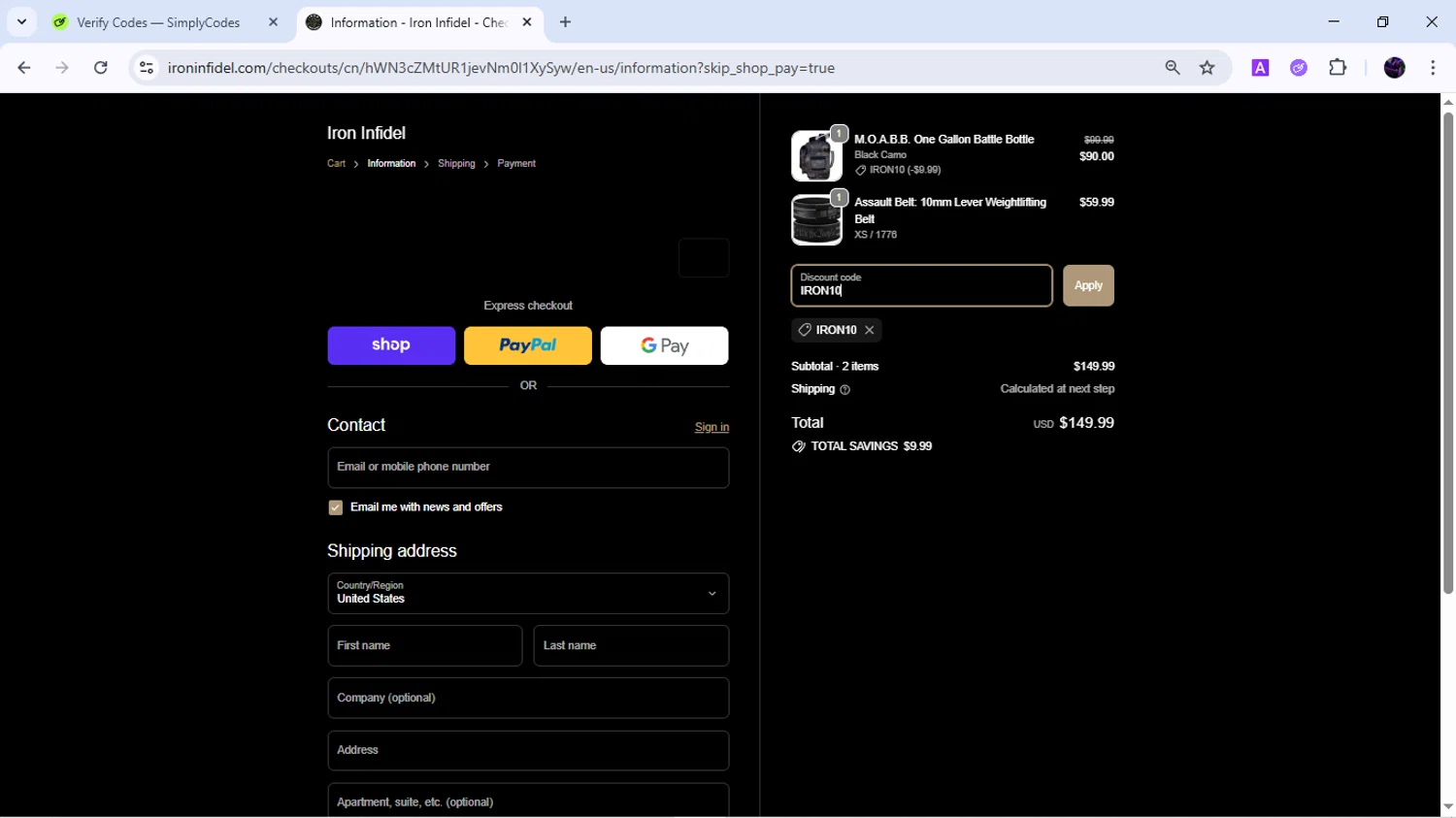This screenshot has width=1456, height=818.
Task: Select Shipping breadcrumb step
Action: [x=456, y=164]
